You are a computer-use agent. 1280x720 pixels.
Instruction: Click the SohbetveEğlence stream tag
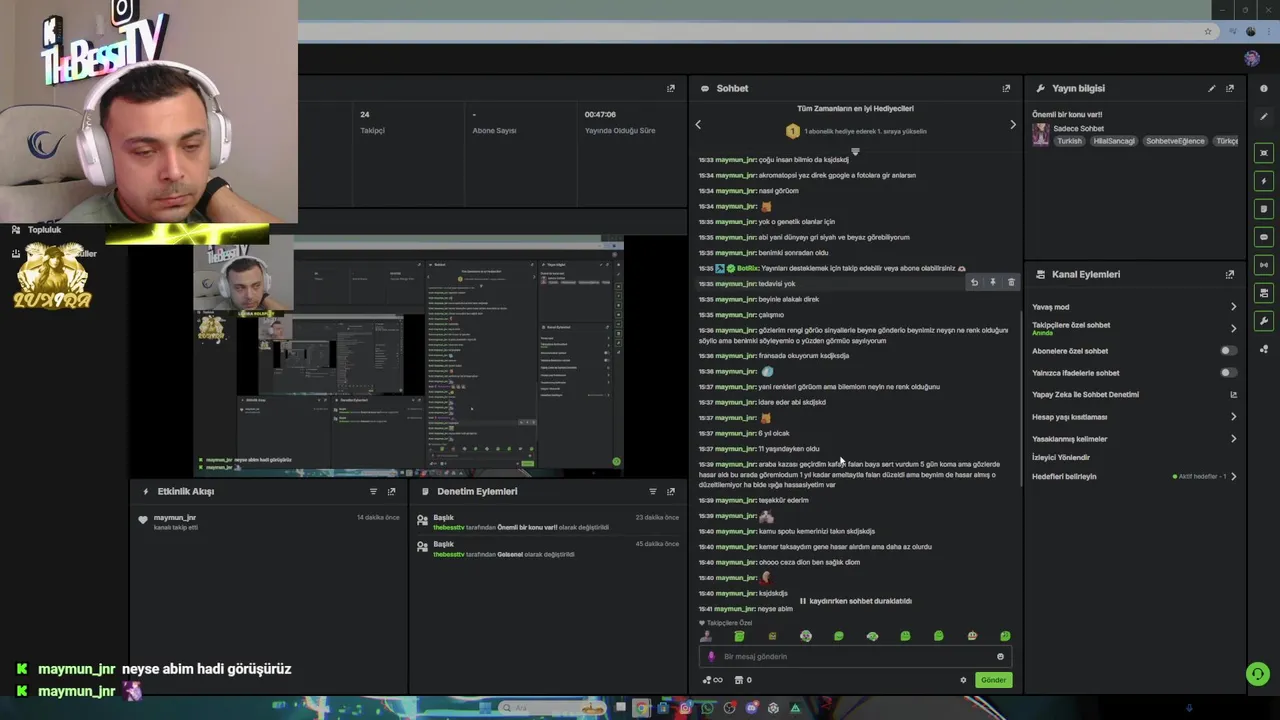pyautogui.click(x=1176, y=141)
